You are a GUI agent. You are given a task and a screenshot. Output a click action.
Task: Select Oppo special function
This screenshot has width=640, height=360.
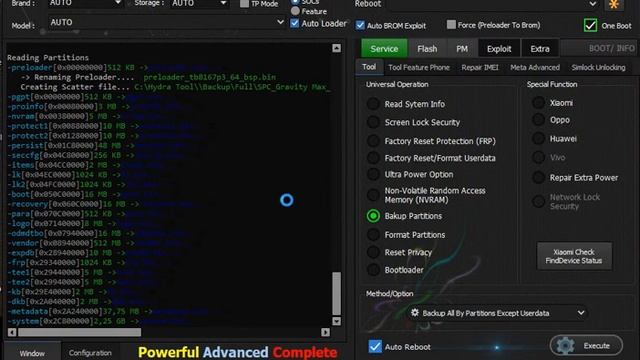point(538,120)
